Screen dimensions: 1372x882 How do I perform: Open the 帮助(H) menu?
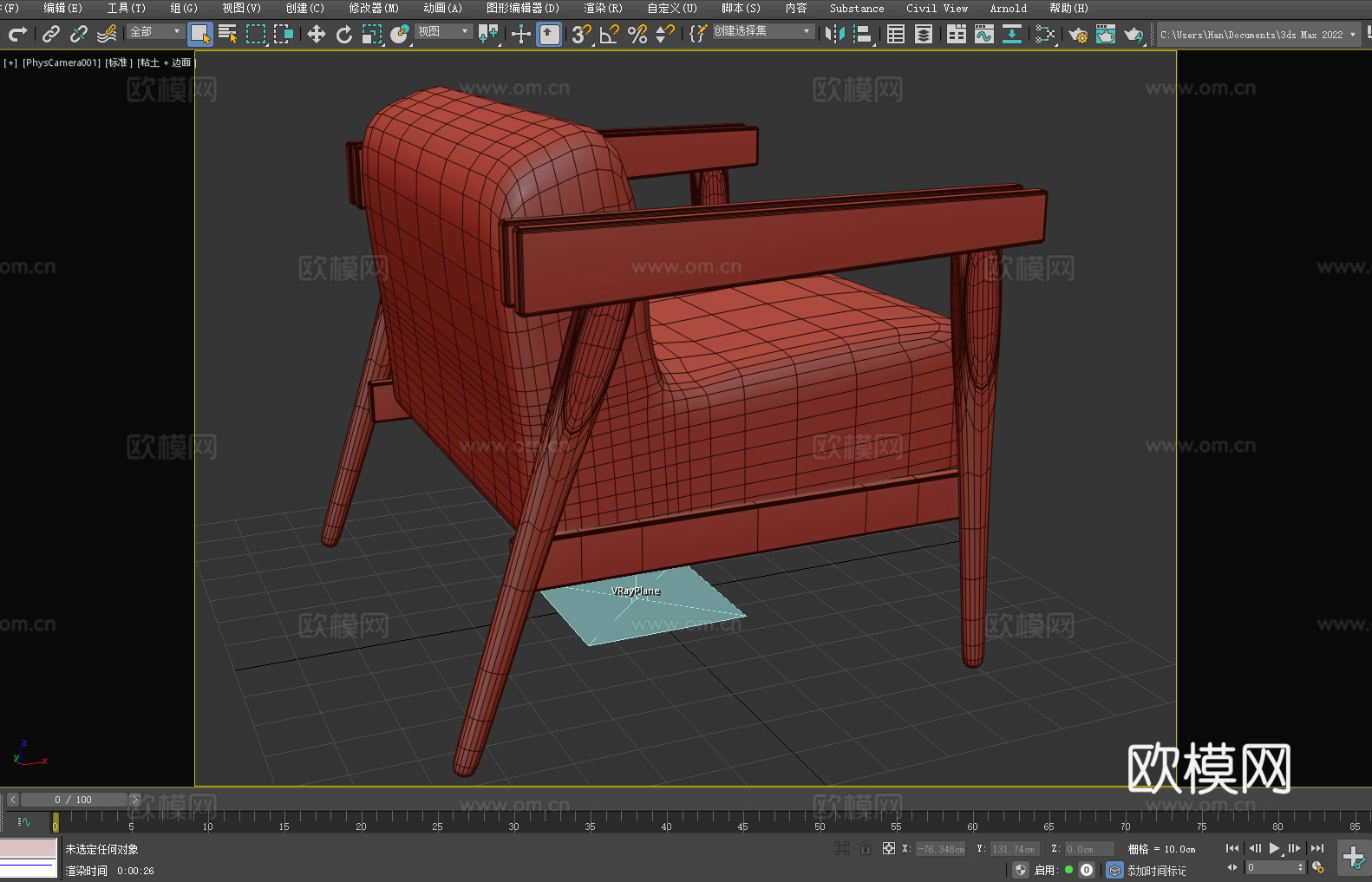click(x=1069, y=8)
